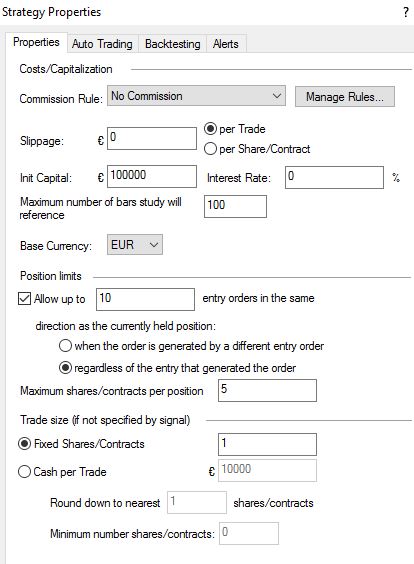
Task: Click the maximum bars reference field
Action: (x=235, y=206)
